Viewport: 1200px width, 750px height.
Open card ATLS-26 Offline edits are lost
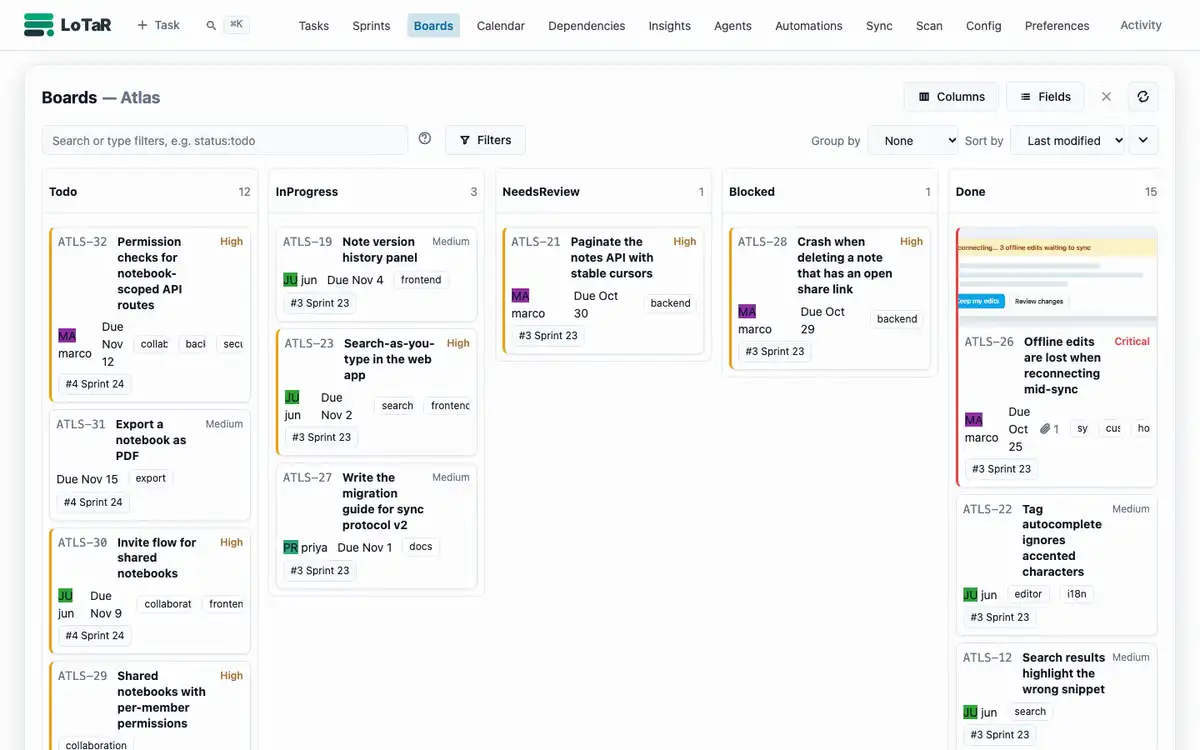click(x=1057, y=357)
